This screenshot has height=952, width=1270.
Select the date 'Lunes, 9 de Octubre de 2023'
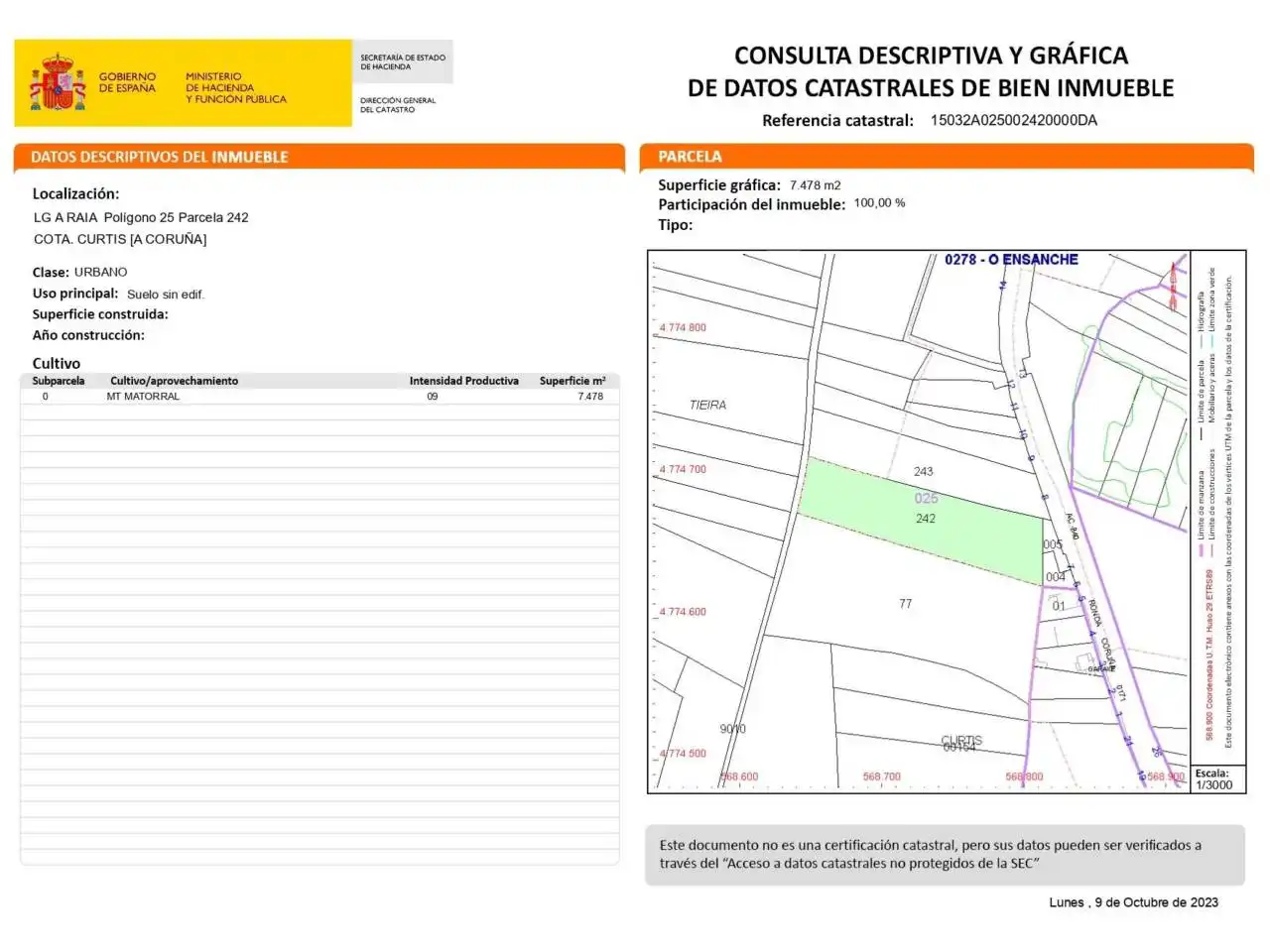pos(1133,902)
